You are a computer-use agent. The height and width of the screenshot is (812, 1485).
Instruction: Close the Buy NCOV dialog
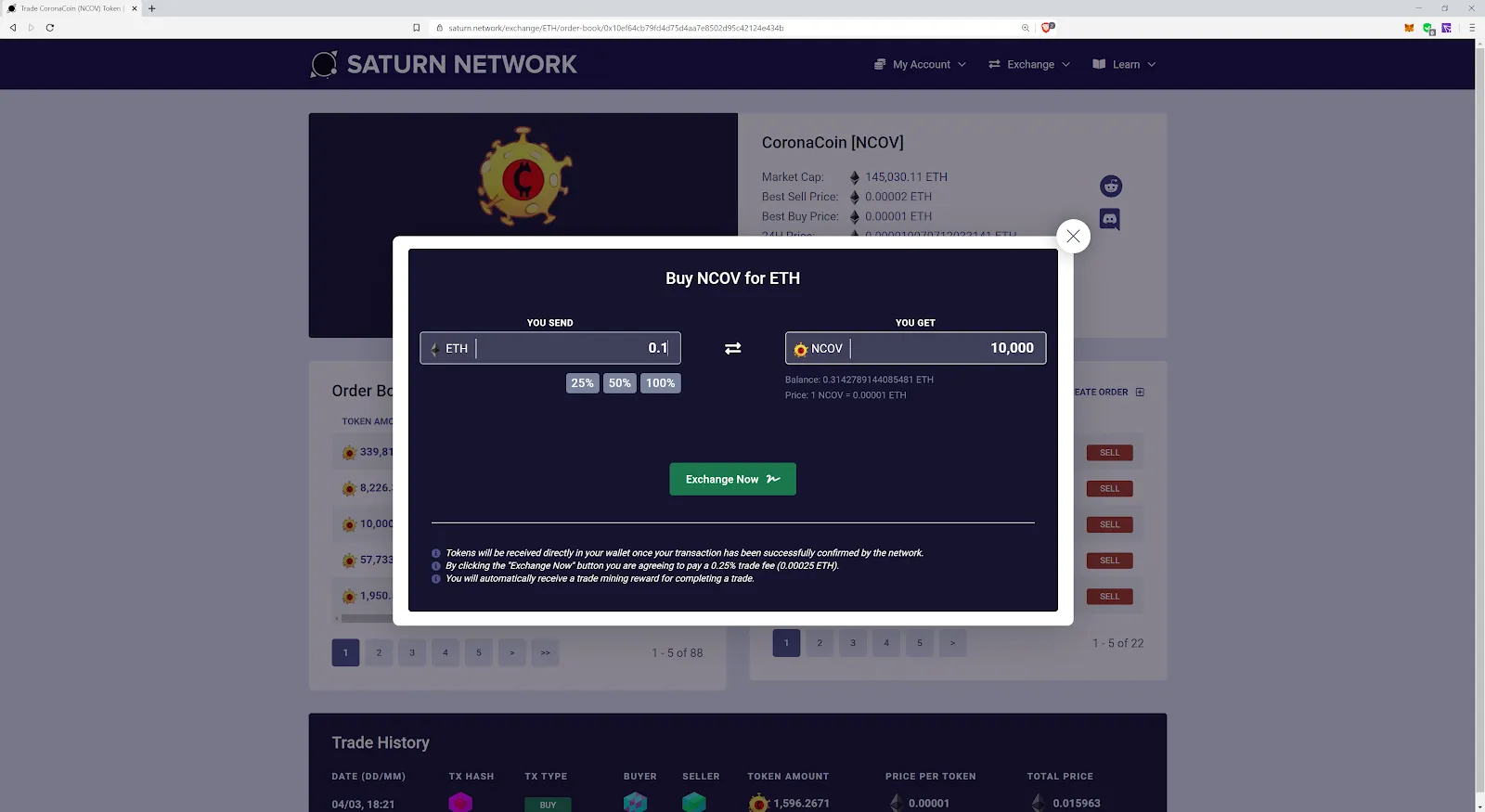pos(1073,236)
